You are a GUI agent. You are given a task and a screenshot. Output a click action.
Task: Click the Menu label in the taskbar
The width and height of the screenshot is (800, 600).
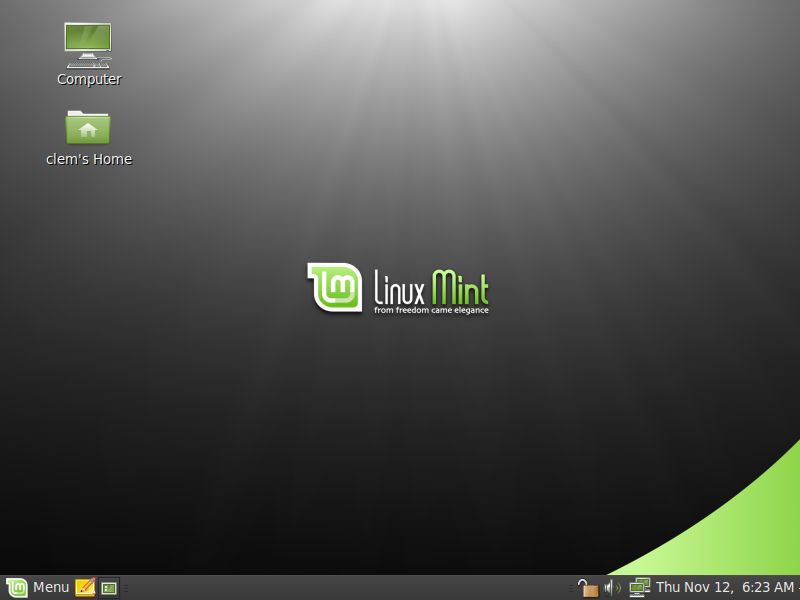(x=50, y=587)
